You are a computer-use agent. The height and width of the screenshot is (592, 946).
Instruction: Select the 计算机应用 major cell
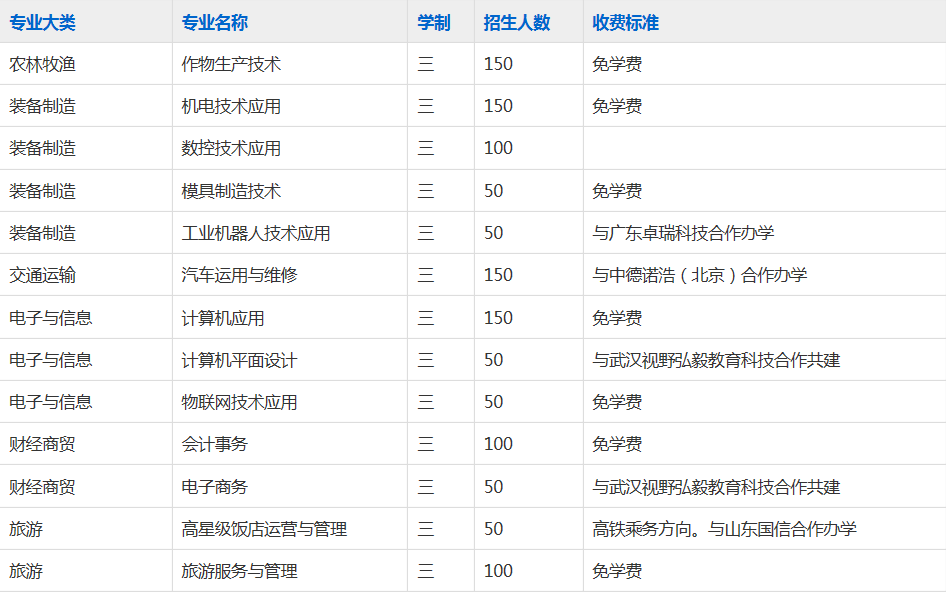(x=290, y=318)
